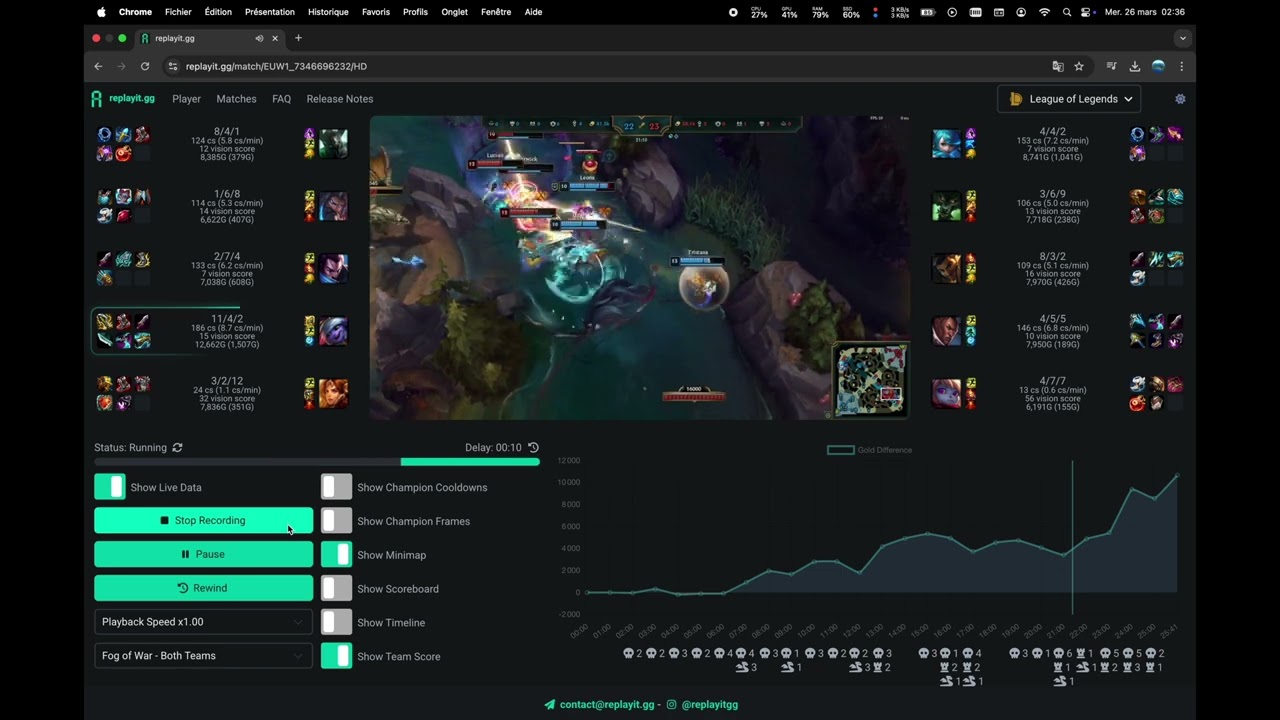Click the Telegram contact icon in footer
Screen dimensions: 1280x720
point(549,705)
